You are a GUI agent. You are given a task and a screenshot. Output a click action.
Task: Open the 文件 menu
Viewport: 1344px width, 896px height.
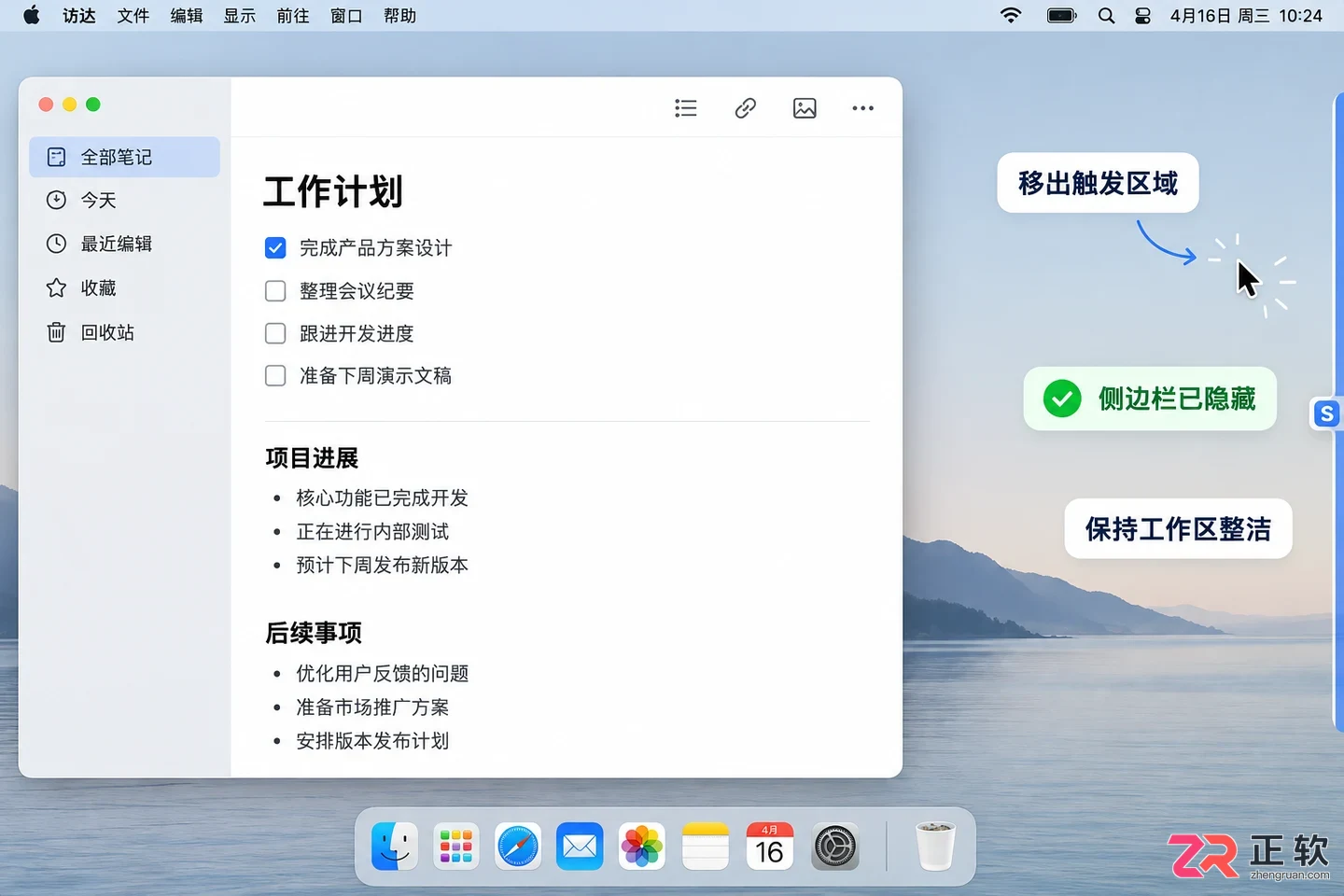click(x=133, y=16)
